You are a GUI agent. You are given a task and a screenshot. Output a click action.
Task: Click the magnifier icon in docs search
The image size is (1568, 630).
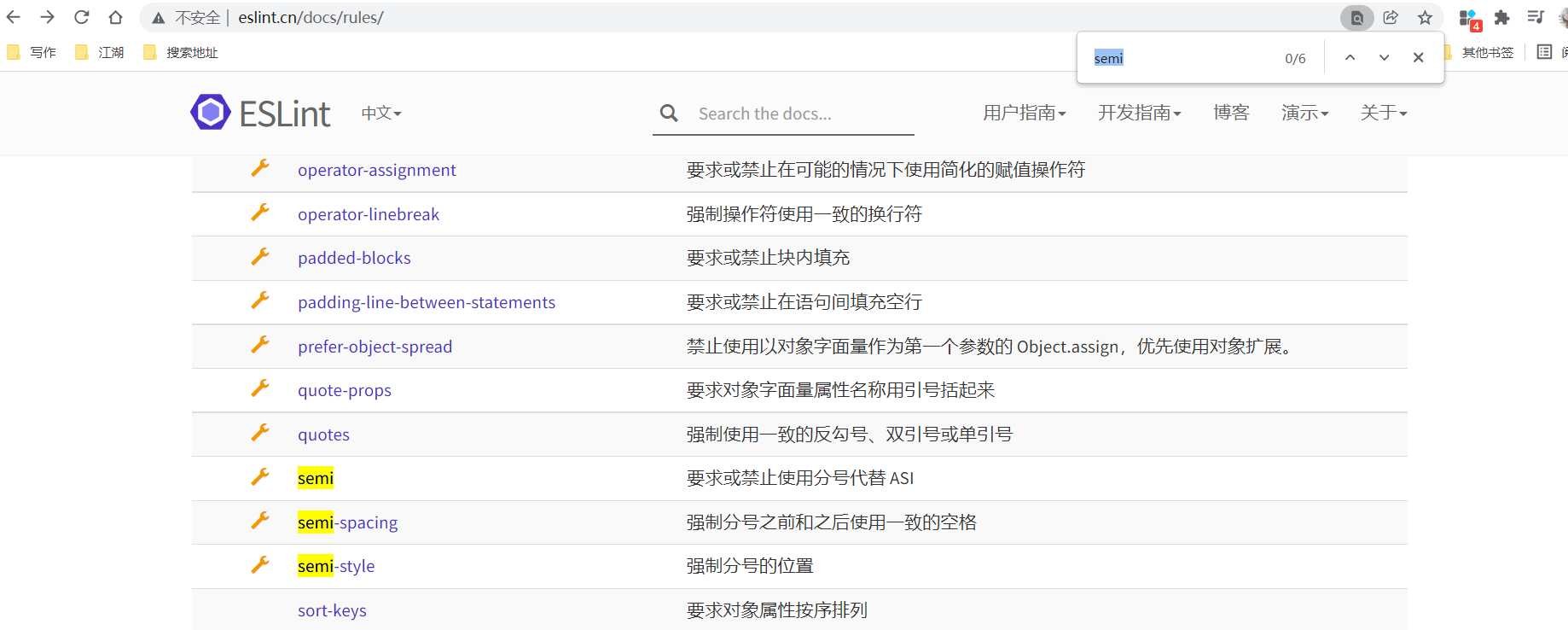click(669, 113)
